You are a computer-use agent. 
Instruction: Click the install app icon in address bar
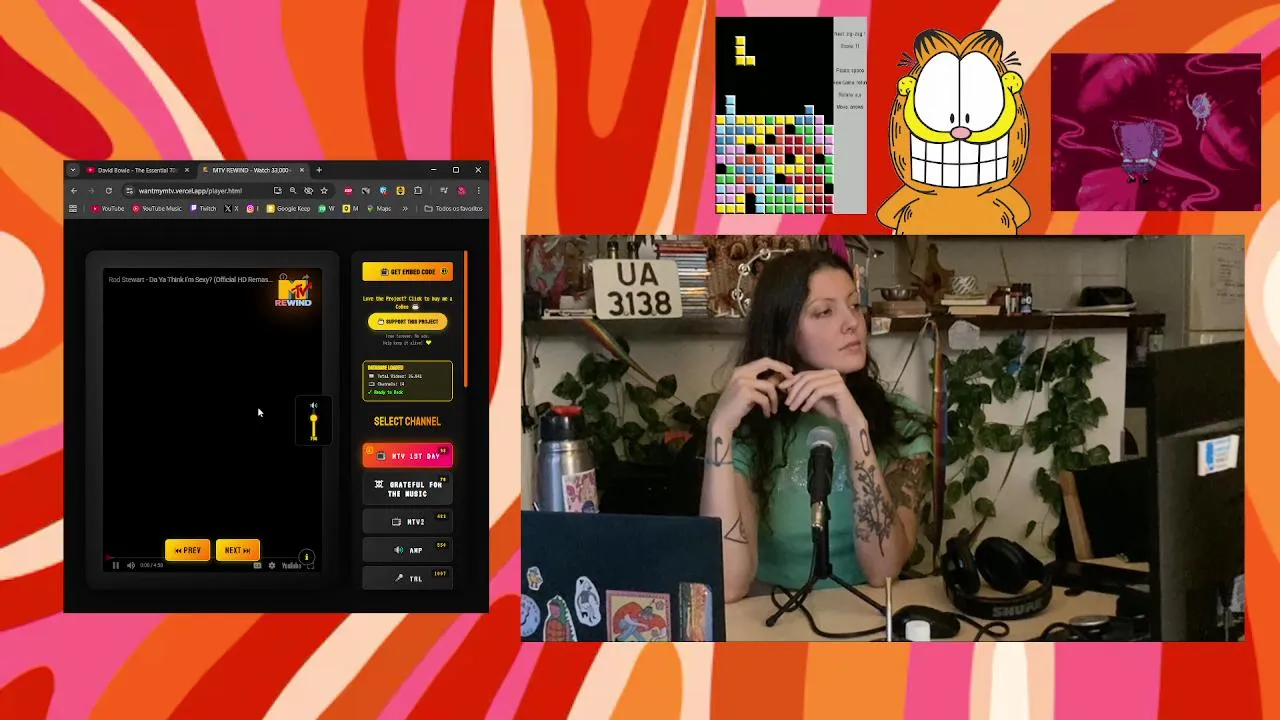click(277, 191)
